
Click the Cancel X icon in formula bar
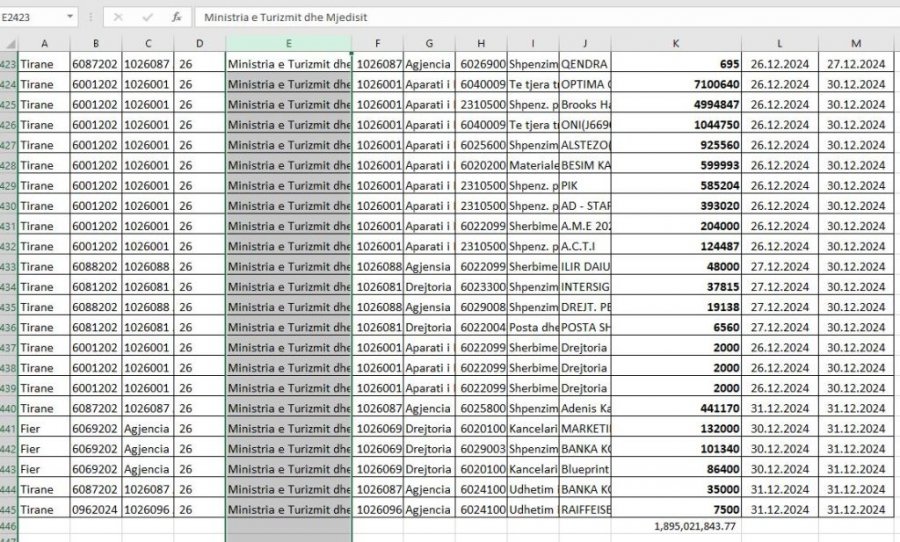pos(118,18)
